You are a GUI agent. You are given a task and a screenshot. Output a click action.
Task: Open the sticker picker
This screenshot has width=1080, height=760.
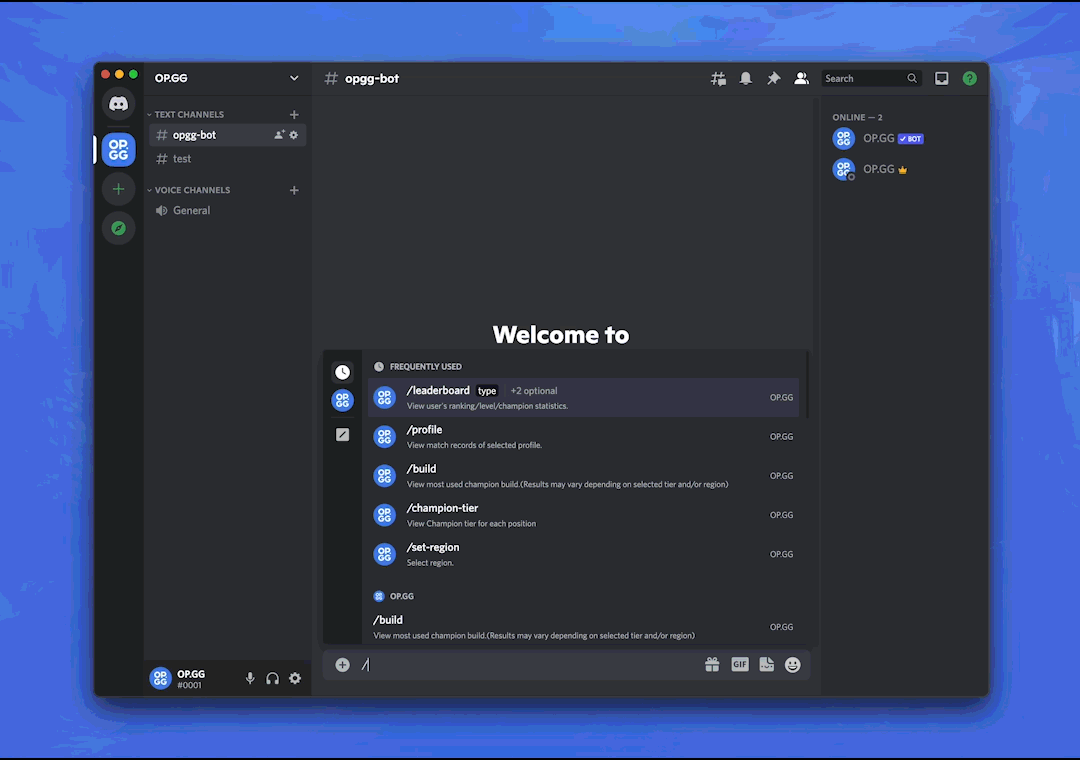767,664
